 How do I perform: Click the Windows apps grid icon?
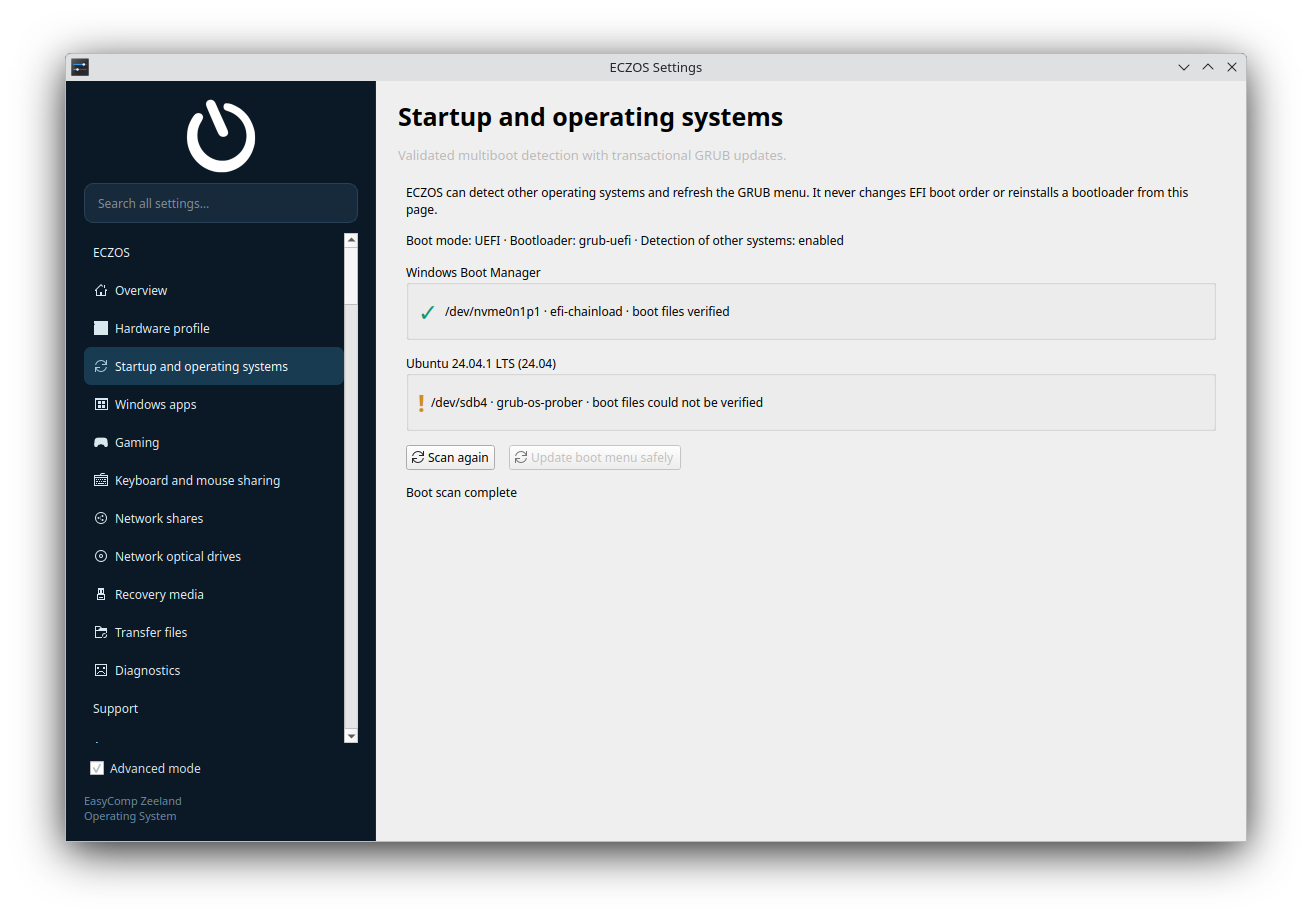point(101,405)
